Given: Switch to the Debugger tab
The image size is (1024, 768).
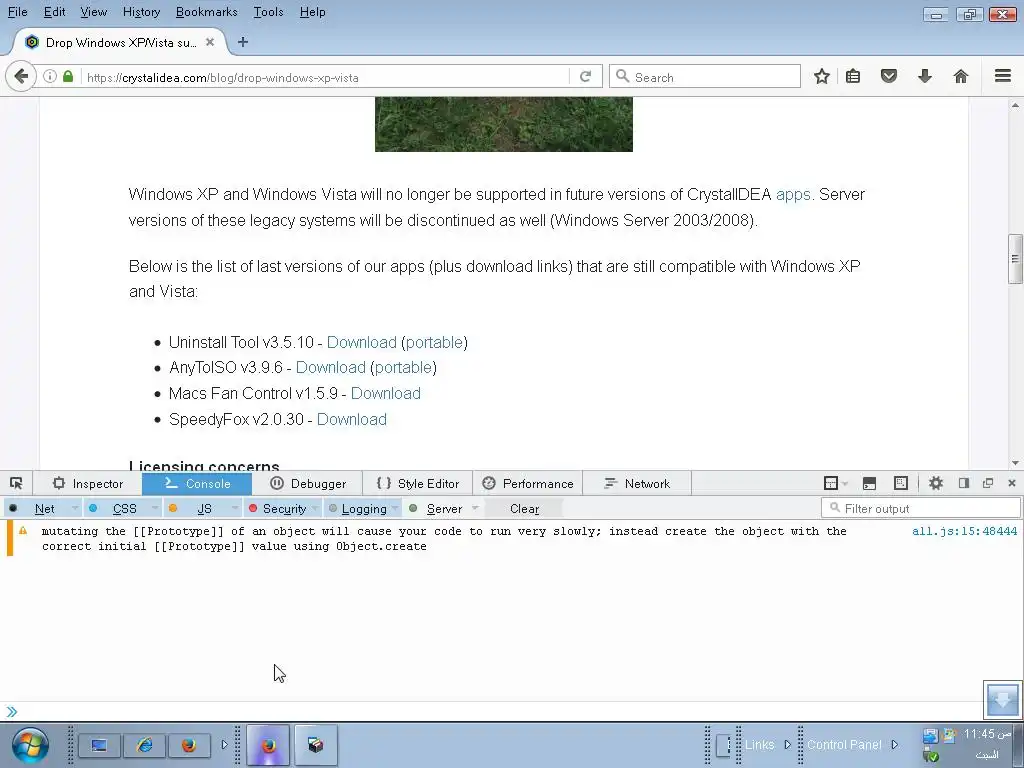Looking at the screenshot, I should tap(307, 483).
